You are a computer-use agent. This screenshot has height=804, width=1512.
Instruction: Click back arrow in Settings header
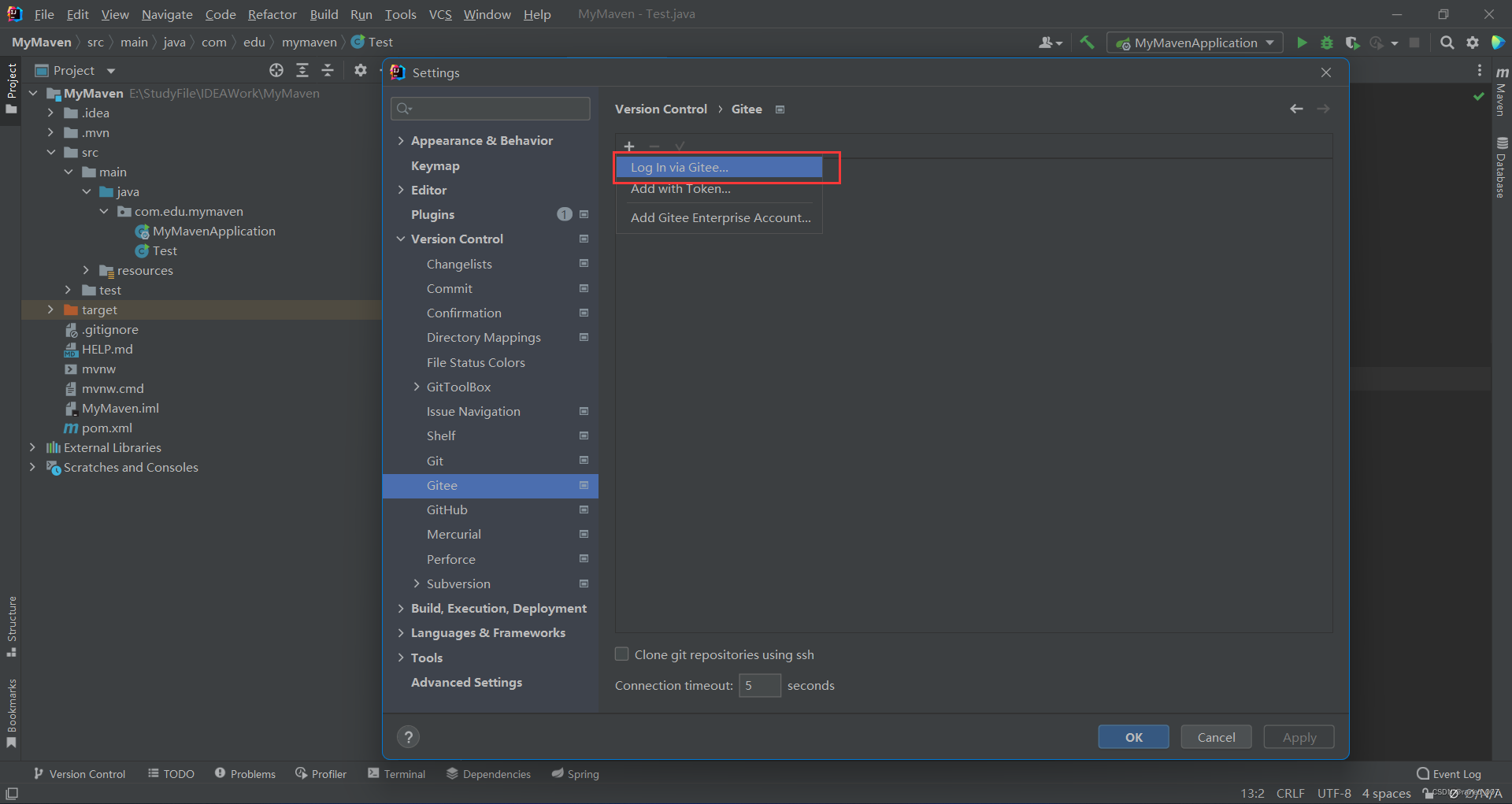point(1296,109)
